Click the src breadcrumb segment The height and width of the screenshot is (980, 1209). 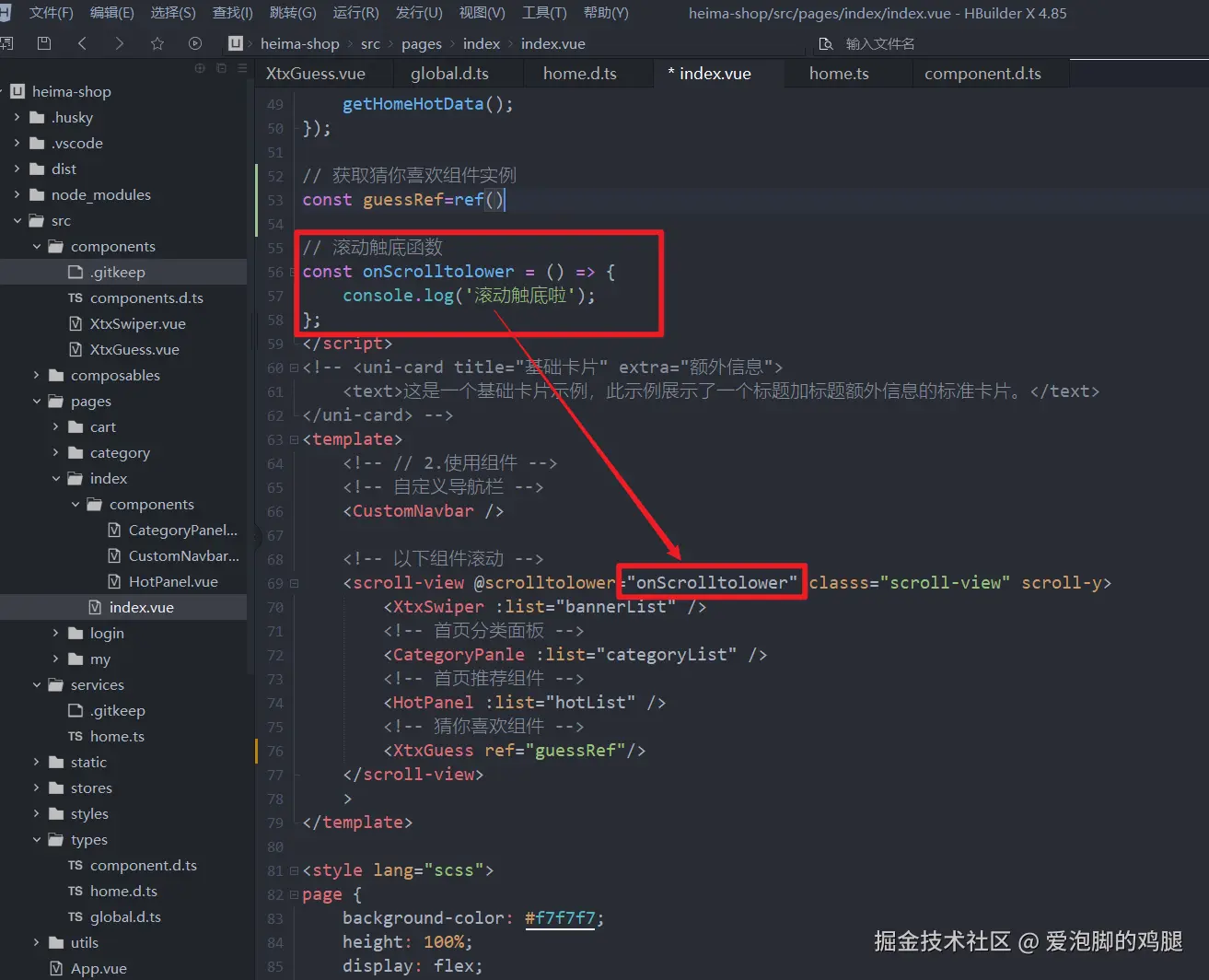pos(370,43)
